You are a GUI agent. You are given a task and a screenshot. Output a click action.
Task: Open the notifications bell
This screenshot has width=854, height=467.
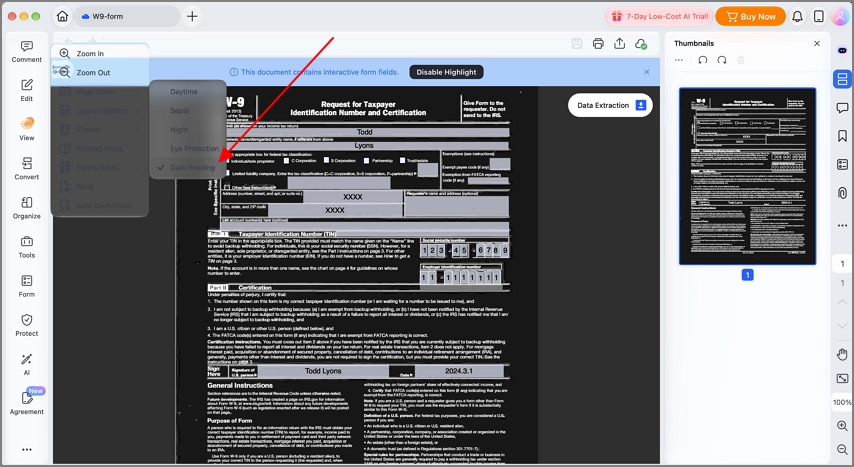pyautogui.click(x=797, y=16)
